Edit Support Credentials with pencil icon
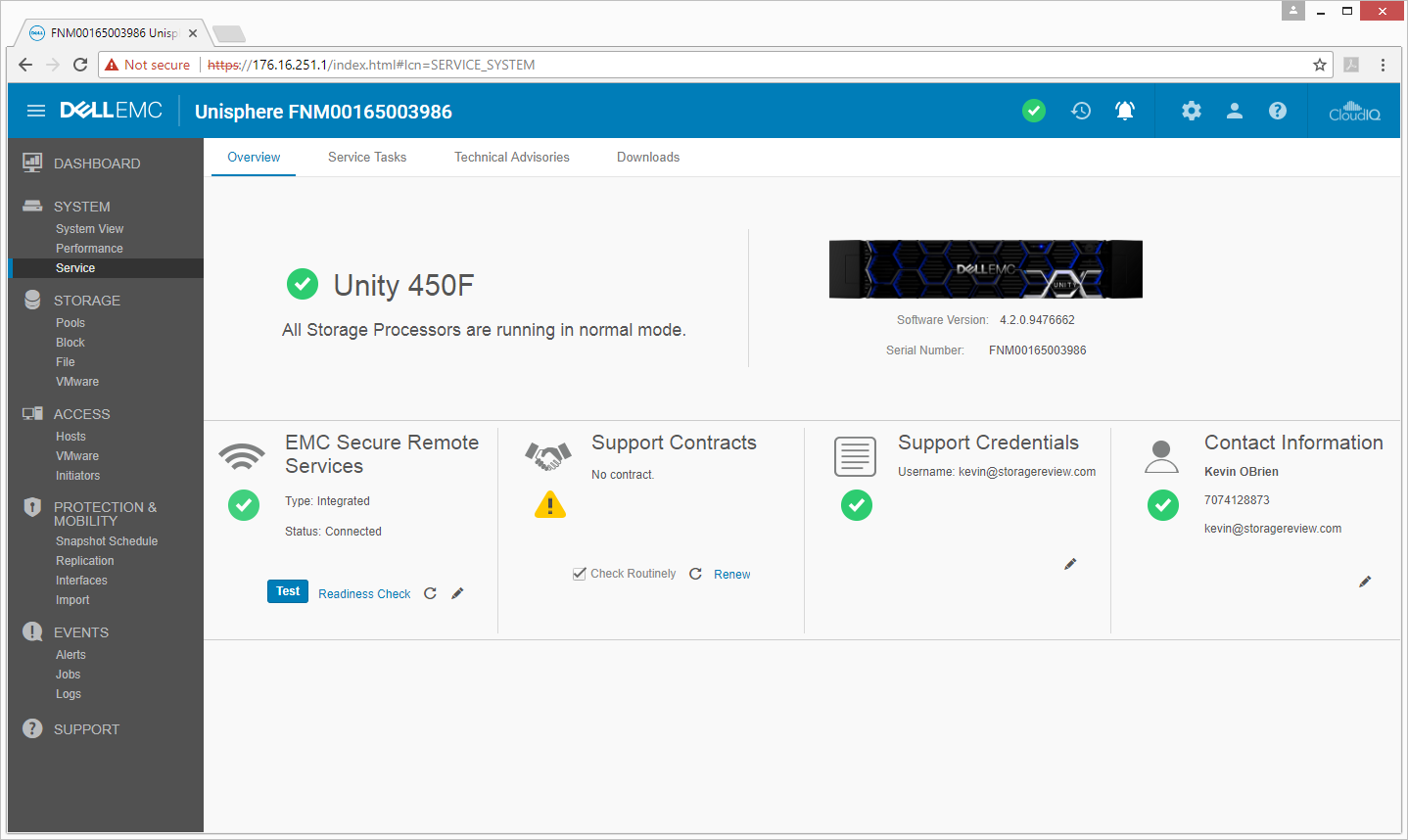 tap(1070, 564)
